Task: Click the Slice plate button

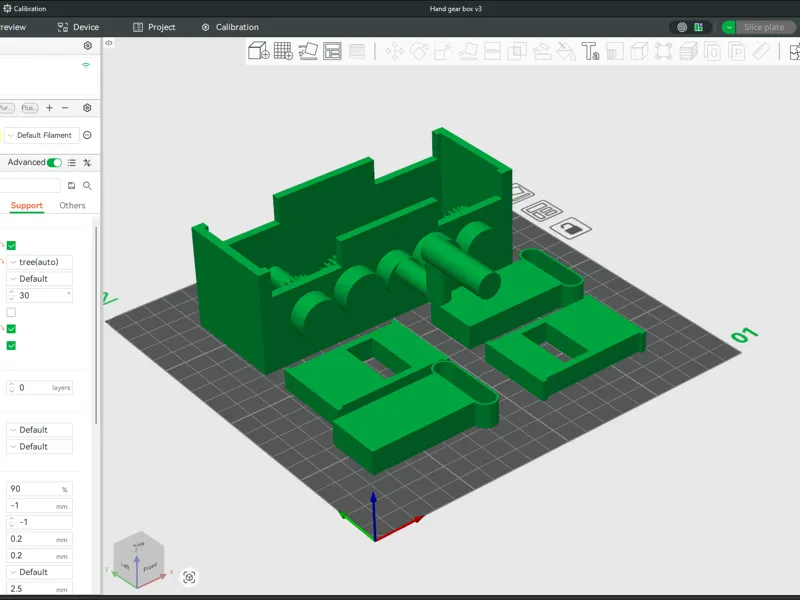Action: pos(764,28)
